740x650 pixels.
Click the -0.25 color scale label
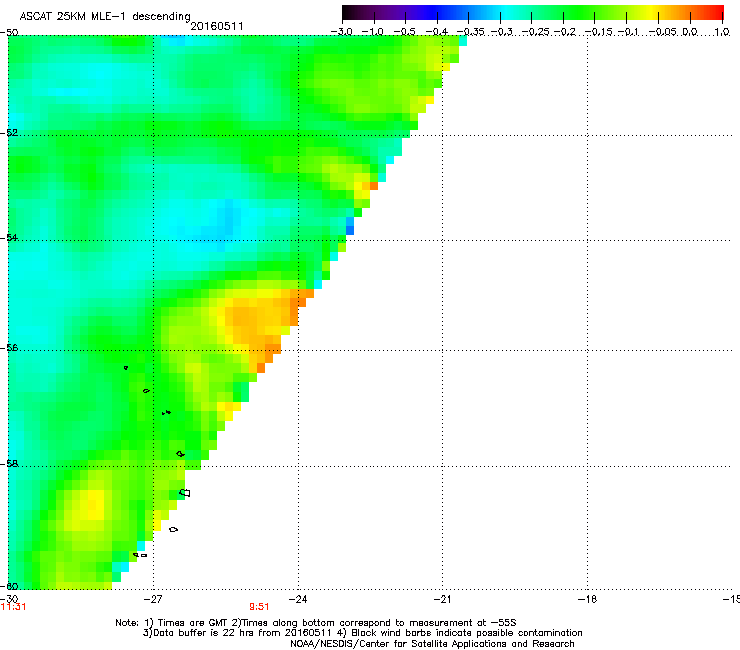(x=535, y=32)
